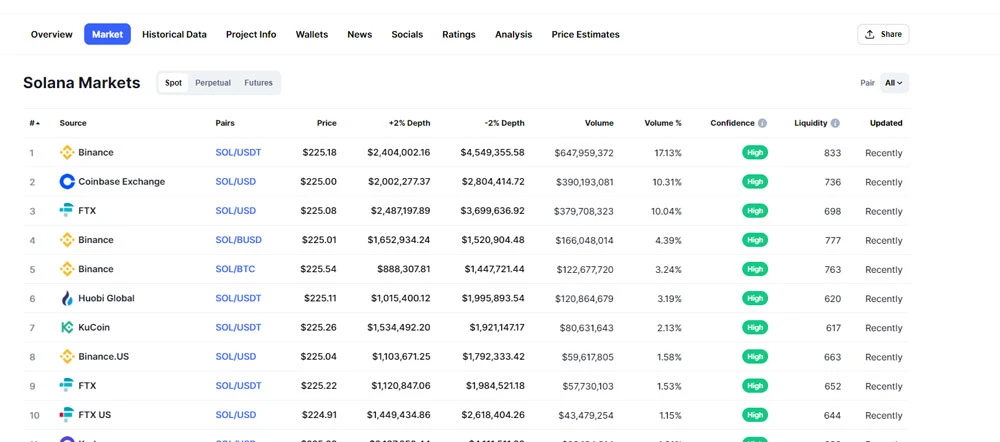Viewport: 1000px width, 442px height.
Task: Click the $647,959,372 volume cell
Action: 584,153
